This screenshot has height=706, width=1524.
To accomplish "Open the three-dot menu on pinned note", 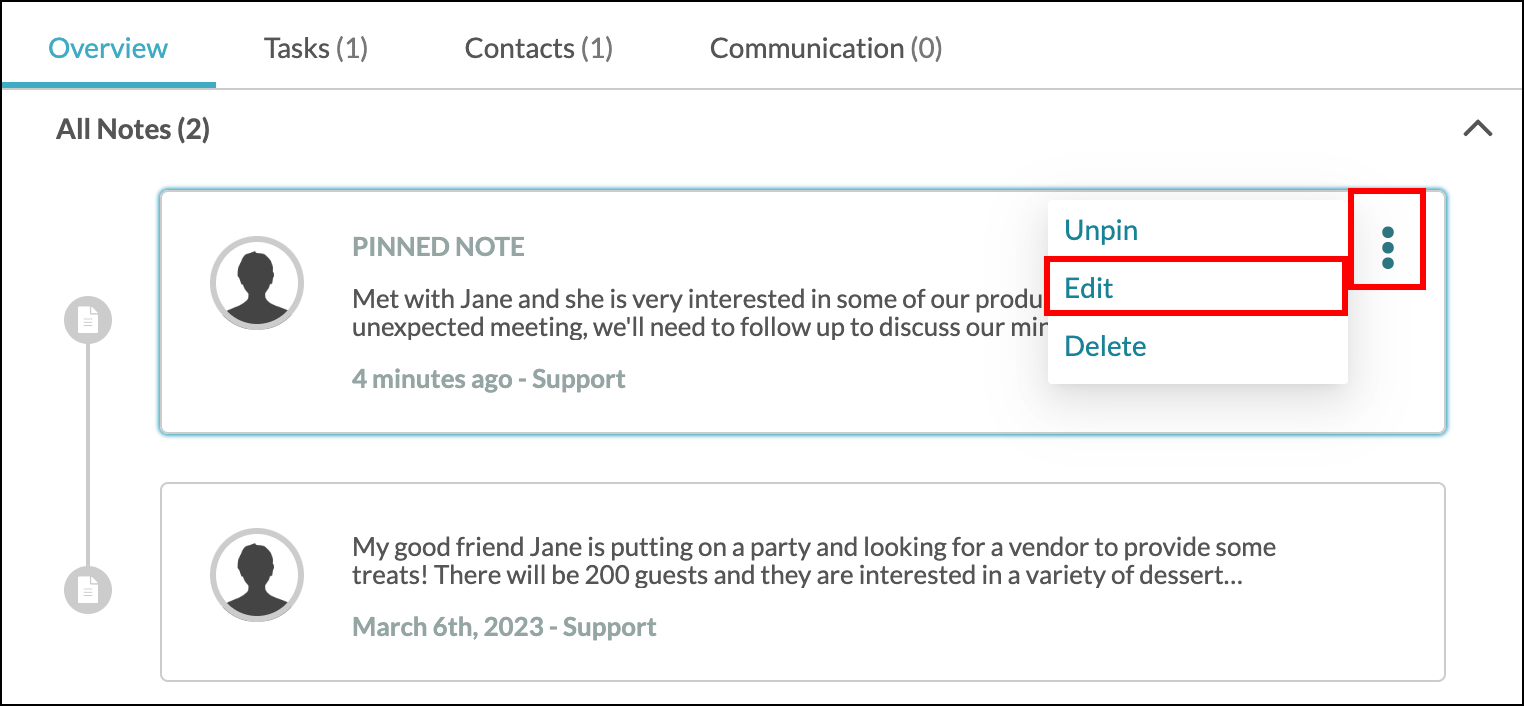I will tap(1387, 247).
